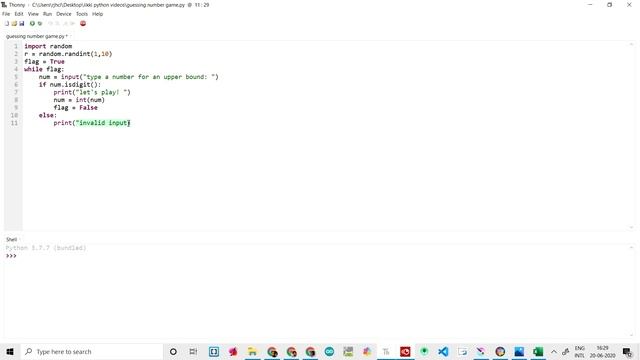Click on the 'import random' code line
The height and width of the screenshot is (360, 640).
48,46
